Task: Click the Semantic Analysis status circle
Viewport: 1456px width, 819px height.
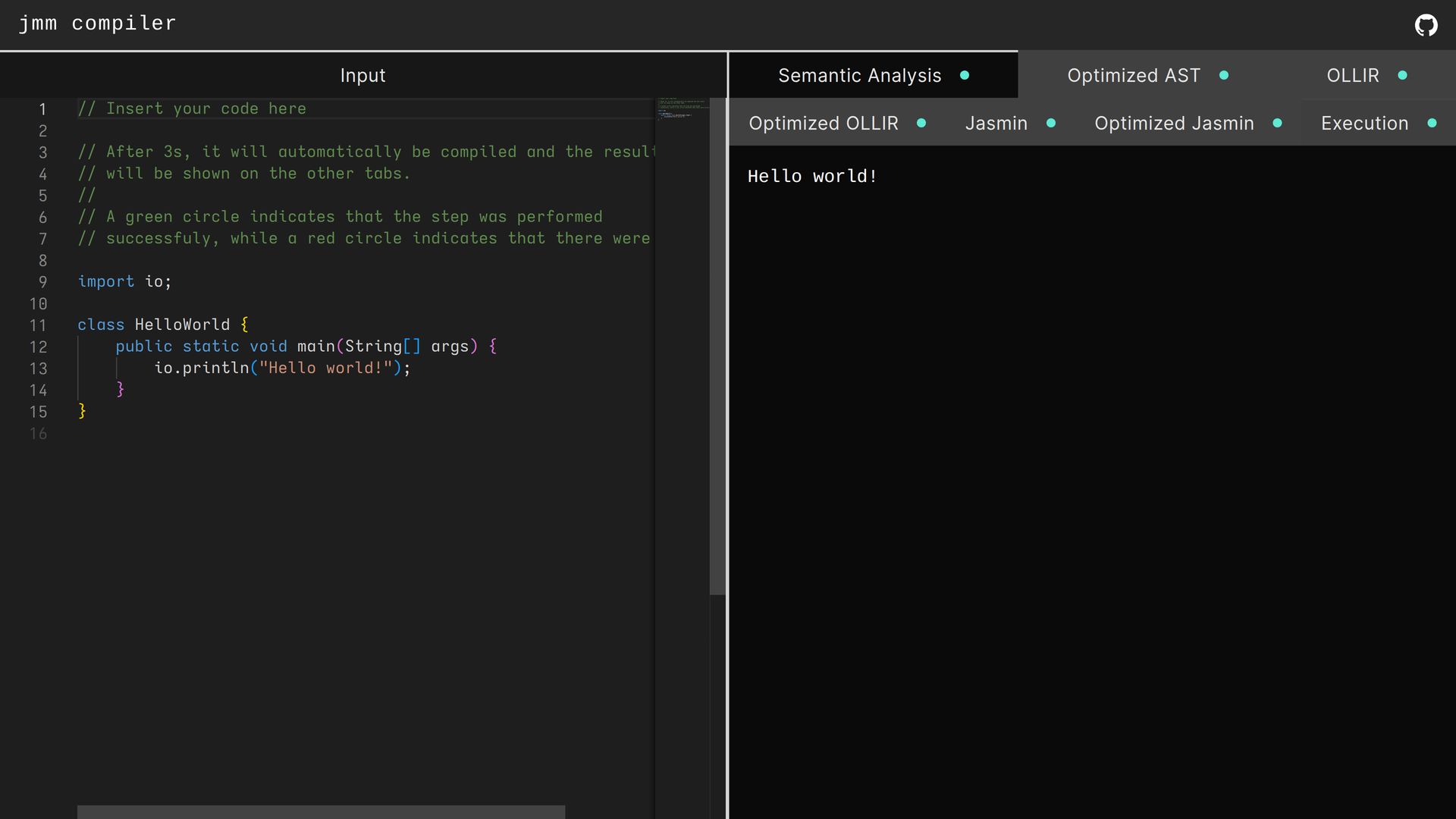Action: [x=965, y=75]
